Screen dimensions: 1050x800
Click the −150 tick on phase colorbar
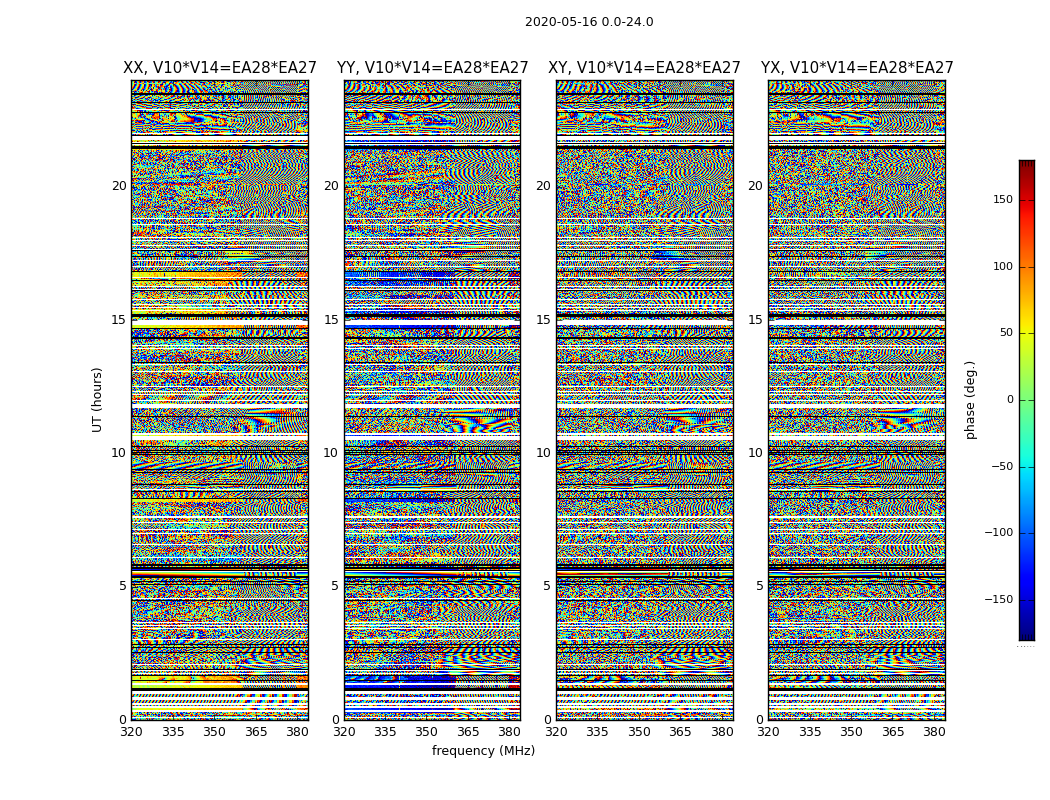(998, 599)
